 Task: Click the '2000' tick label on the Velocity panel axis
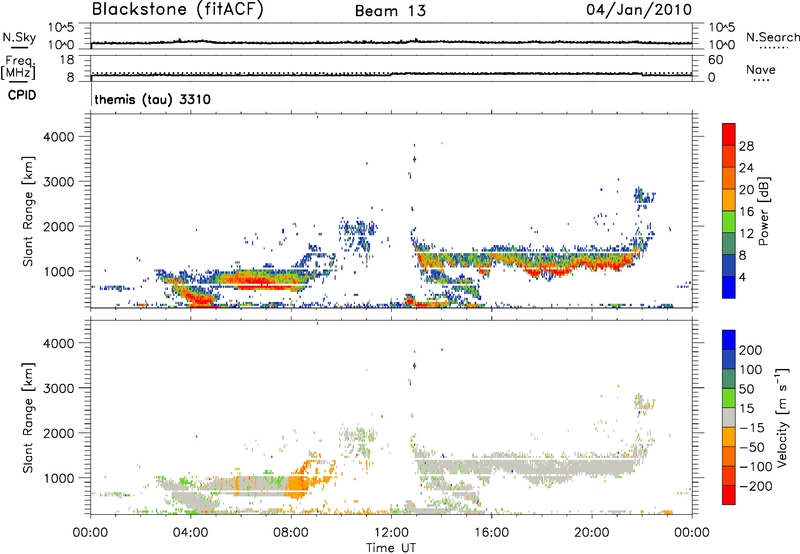point(59,433)
